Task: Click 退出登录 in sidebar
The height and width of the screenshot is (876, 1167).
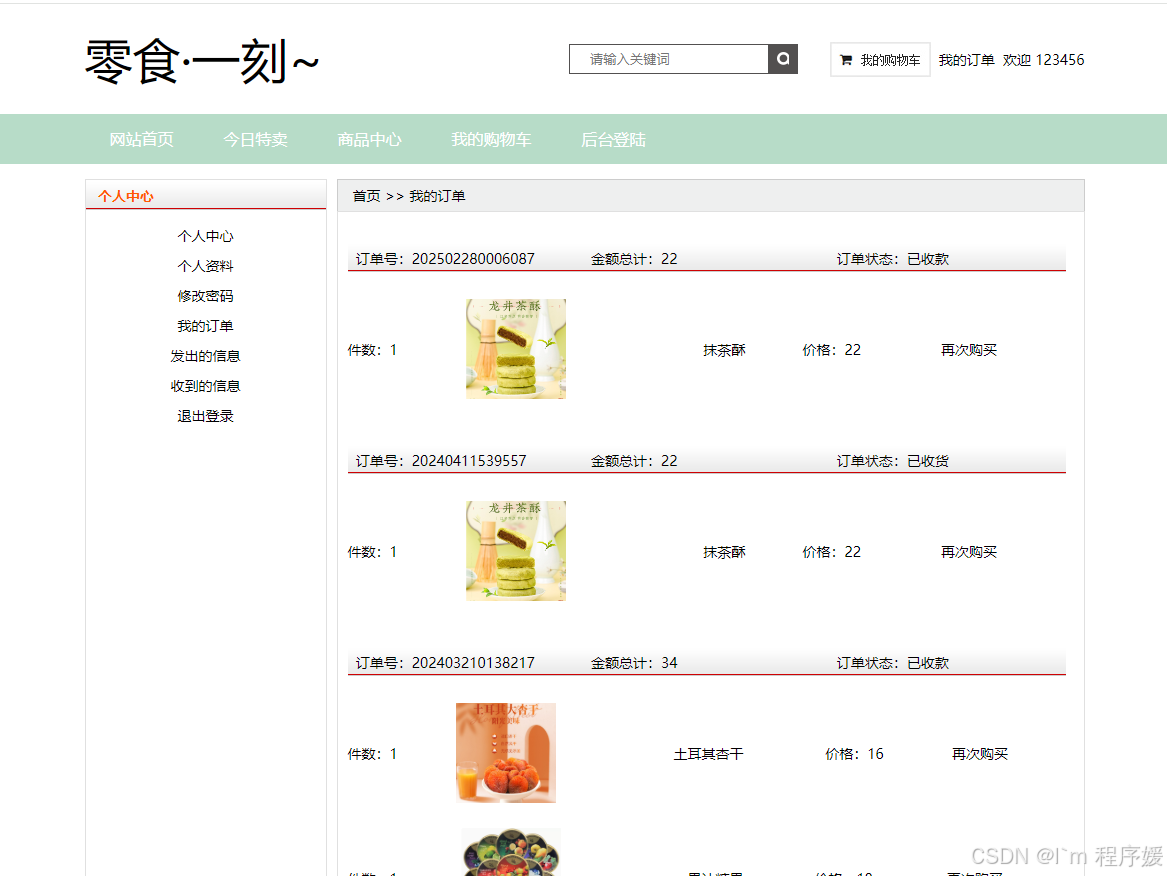Action: pos(205,416)
